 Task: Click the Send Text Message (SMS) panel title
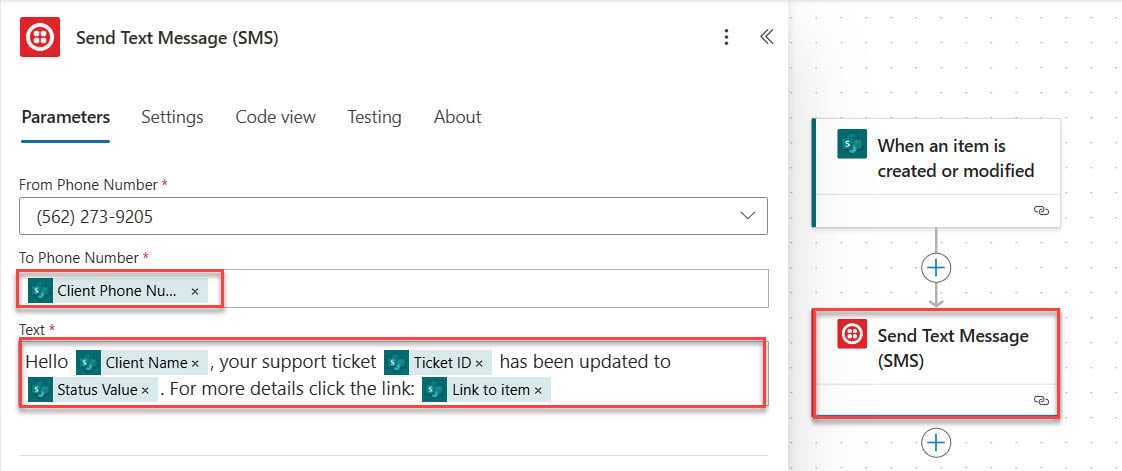[177, 37]
